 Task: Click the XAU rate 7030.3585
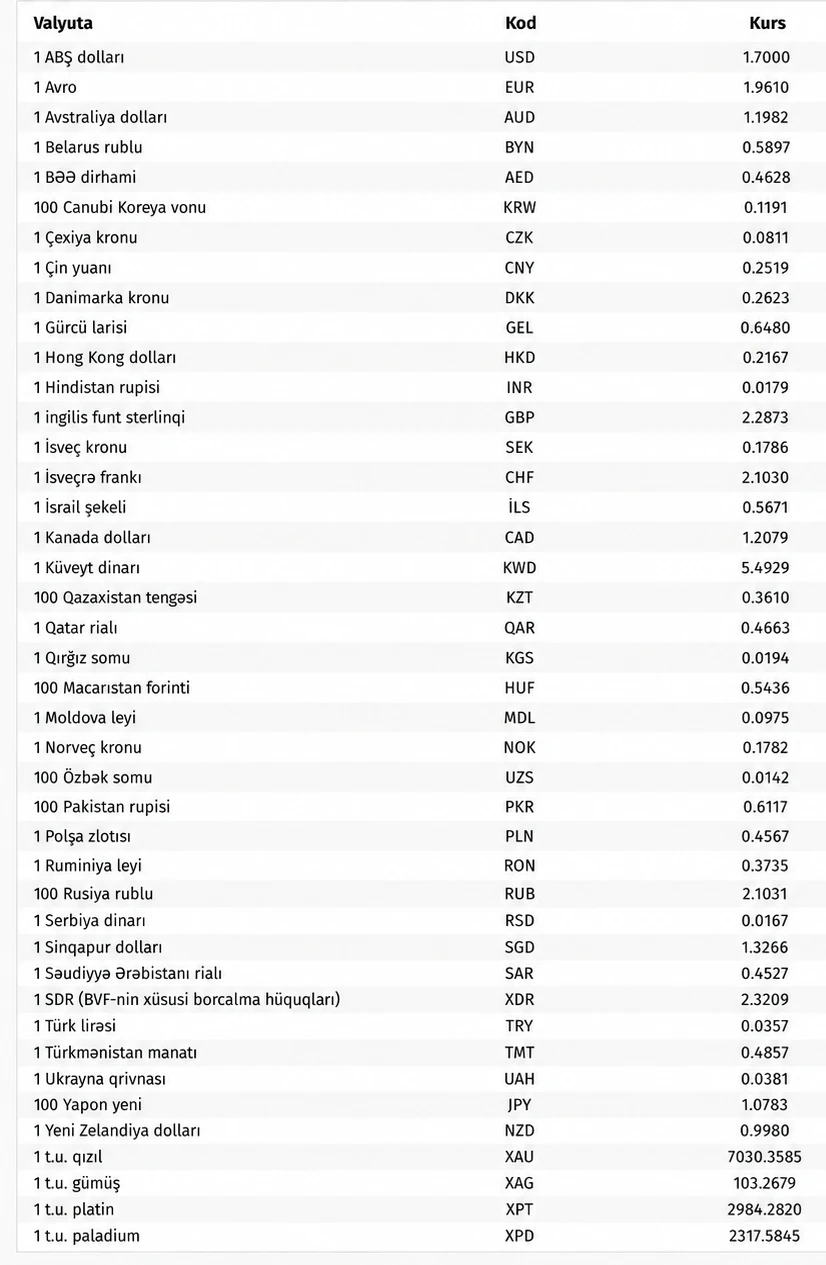click(x=765, y=1157)
